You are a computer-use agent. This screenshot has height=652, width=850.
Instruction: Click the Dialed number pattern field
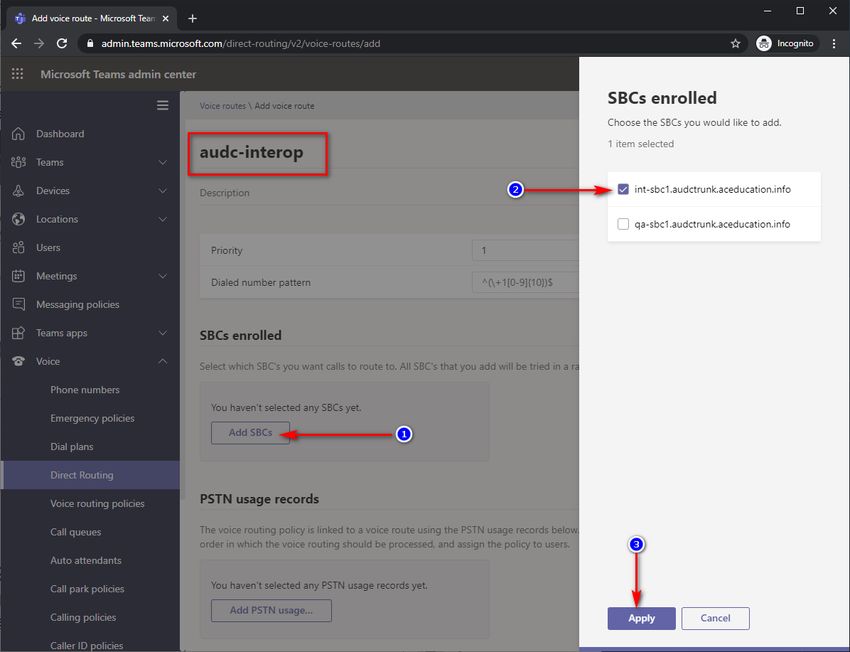525,282
